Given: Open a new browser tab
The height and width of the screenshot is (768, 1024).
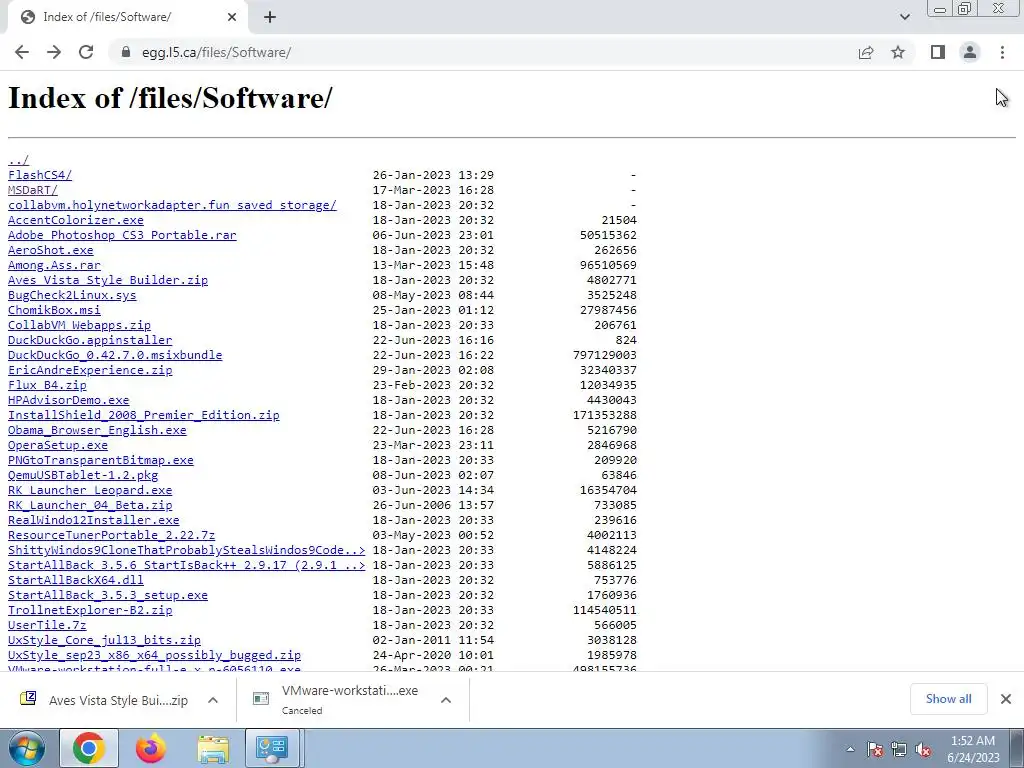Looking at the screenshot, I should 270,18.
